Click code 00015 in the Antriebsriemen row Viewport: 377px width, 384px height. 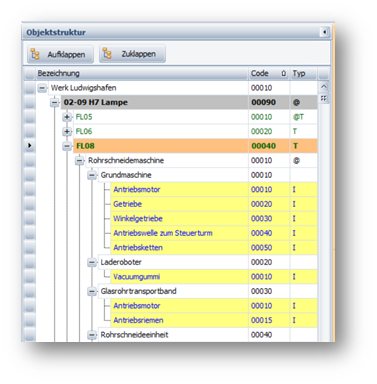[262, 320]
